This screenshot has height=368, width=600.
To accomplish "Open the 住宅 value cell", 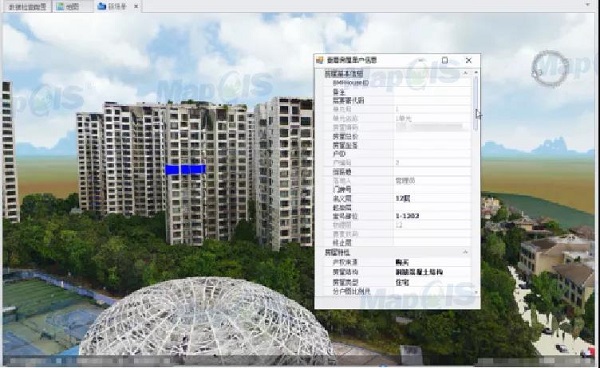I will coord(432,282).
